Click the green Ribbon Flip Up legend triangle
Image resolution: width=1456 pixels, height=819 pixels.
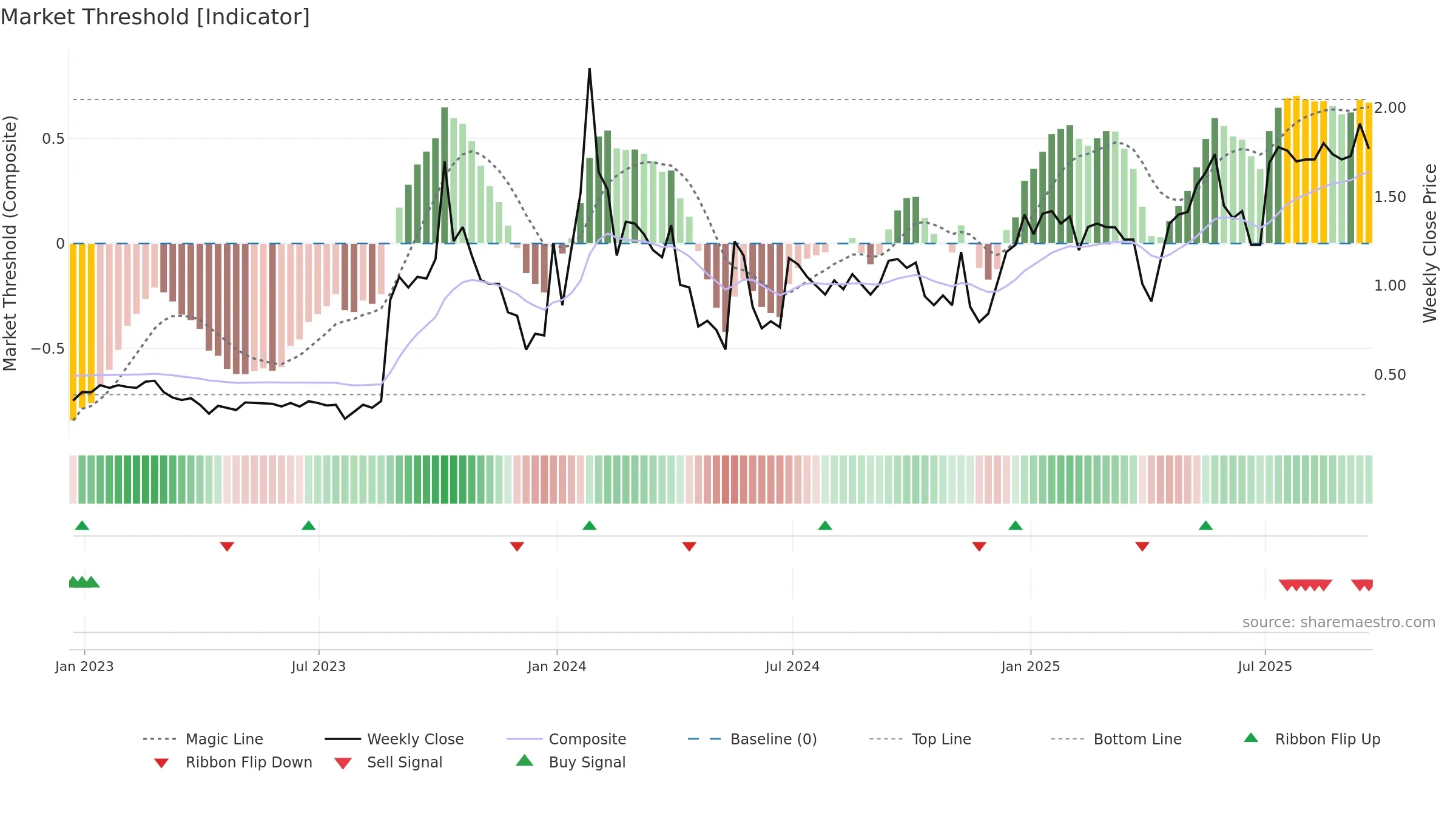point(1251,738)
